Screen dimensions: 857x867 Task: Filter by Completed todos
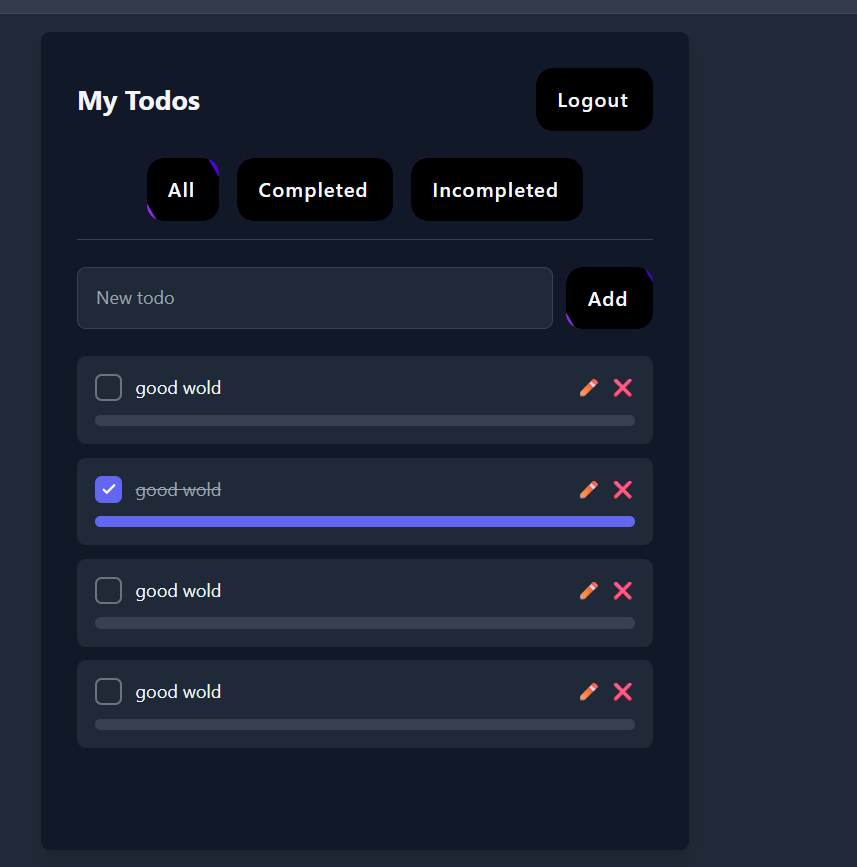[x=315, y=190]
